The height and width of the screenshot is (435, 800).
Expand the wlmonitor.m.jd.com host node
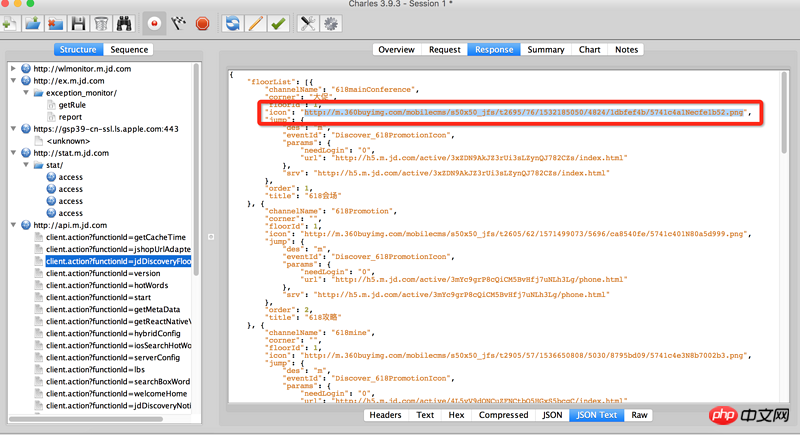(13, 68)
